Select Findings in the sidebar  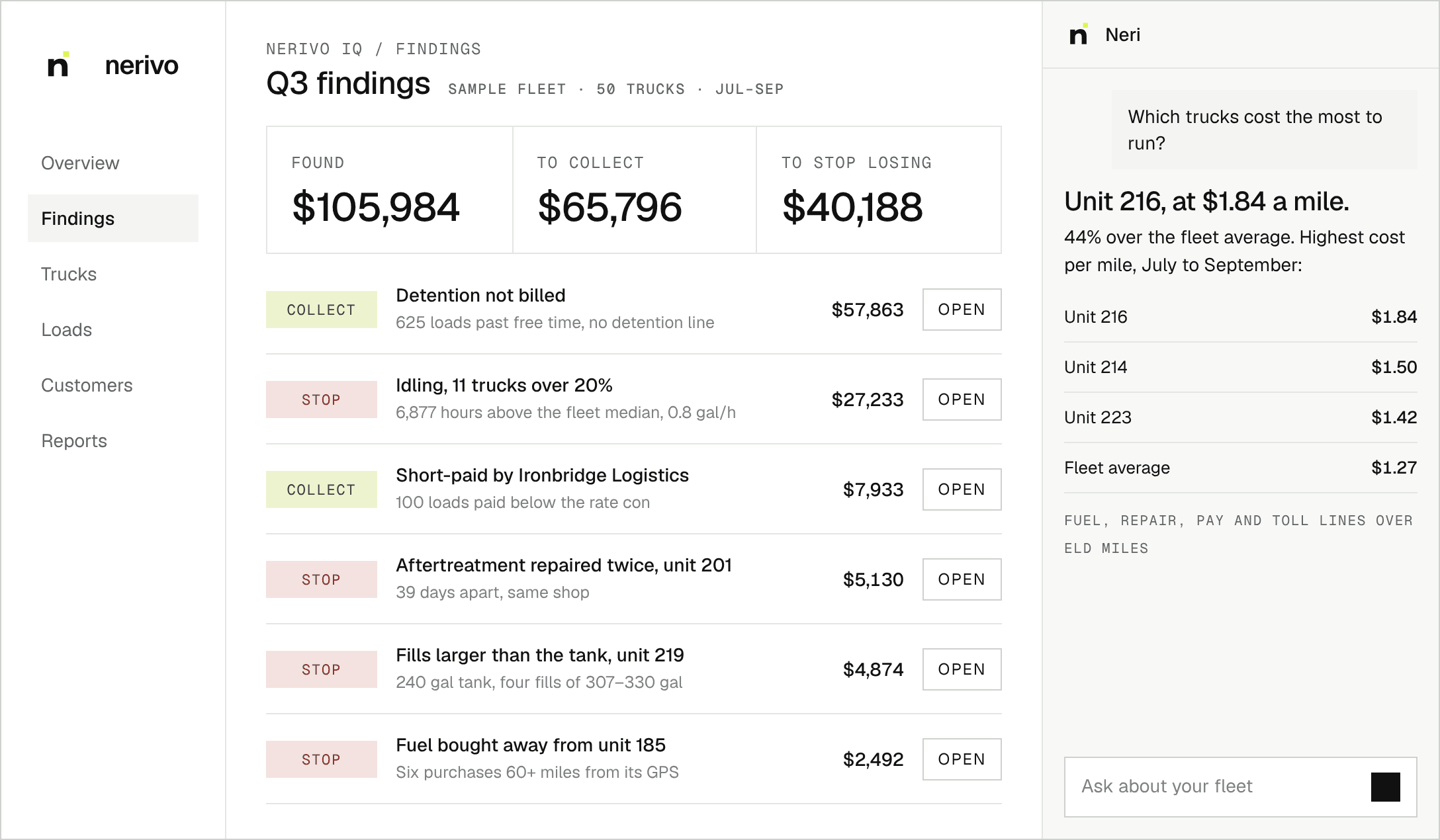pos(113,218)
